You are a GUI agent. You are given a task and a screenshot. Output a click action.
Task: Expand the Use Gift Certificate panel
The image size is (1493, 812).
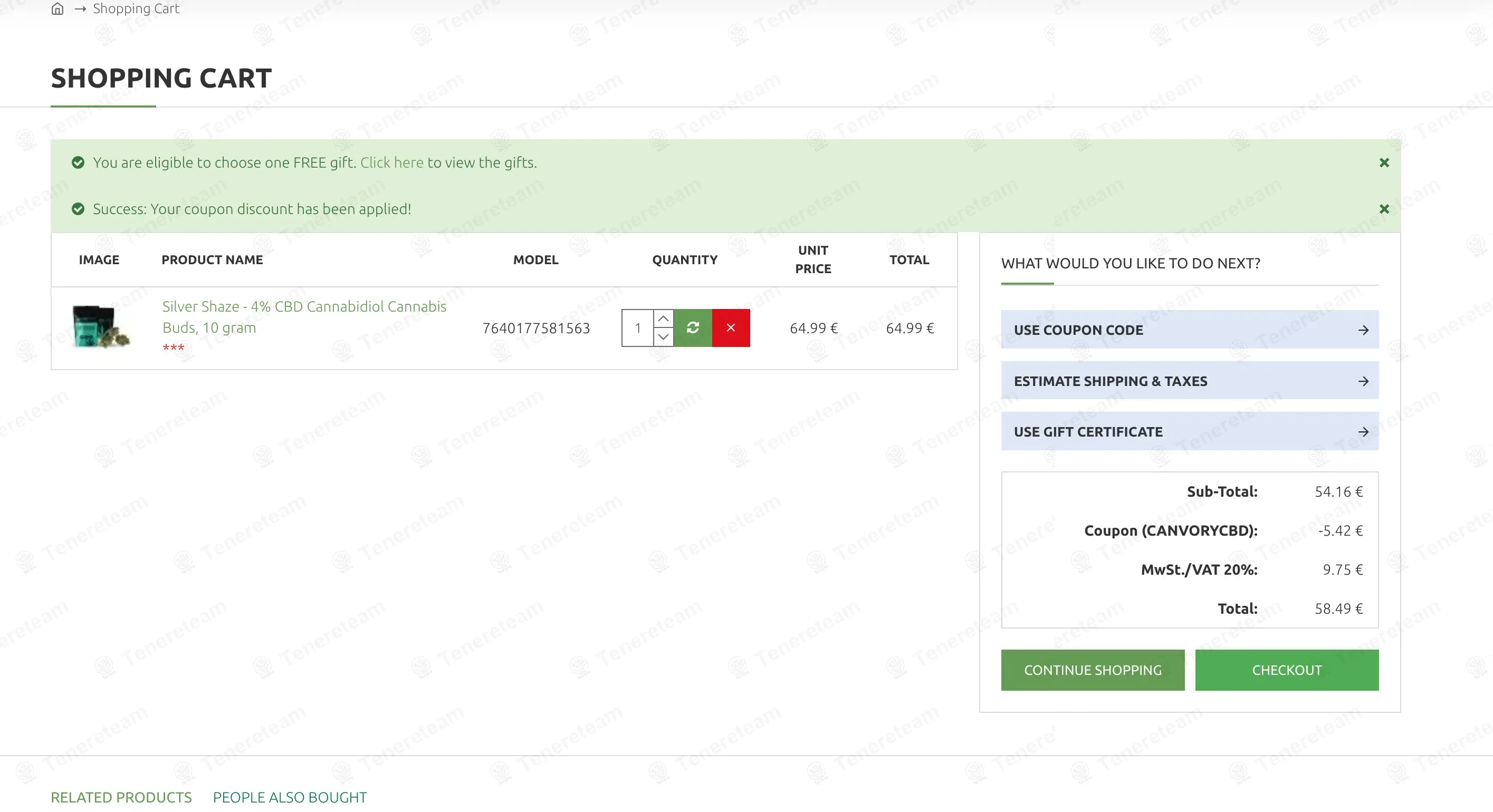click(x=1189, y=431)
